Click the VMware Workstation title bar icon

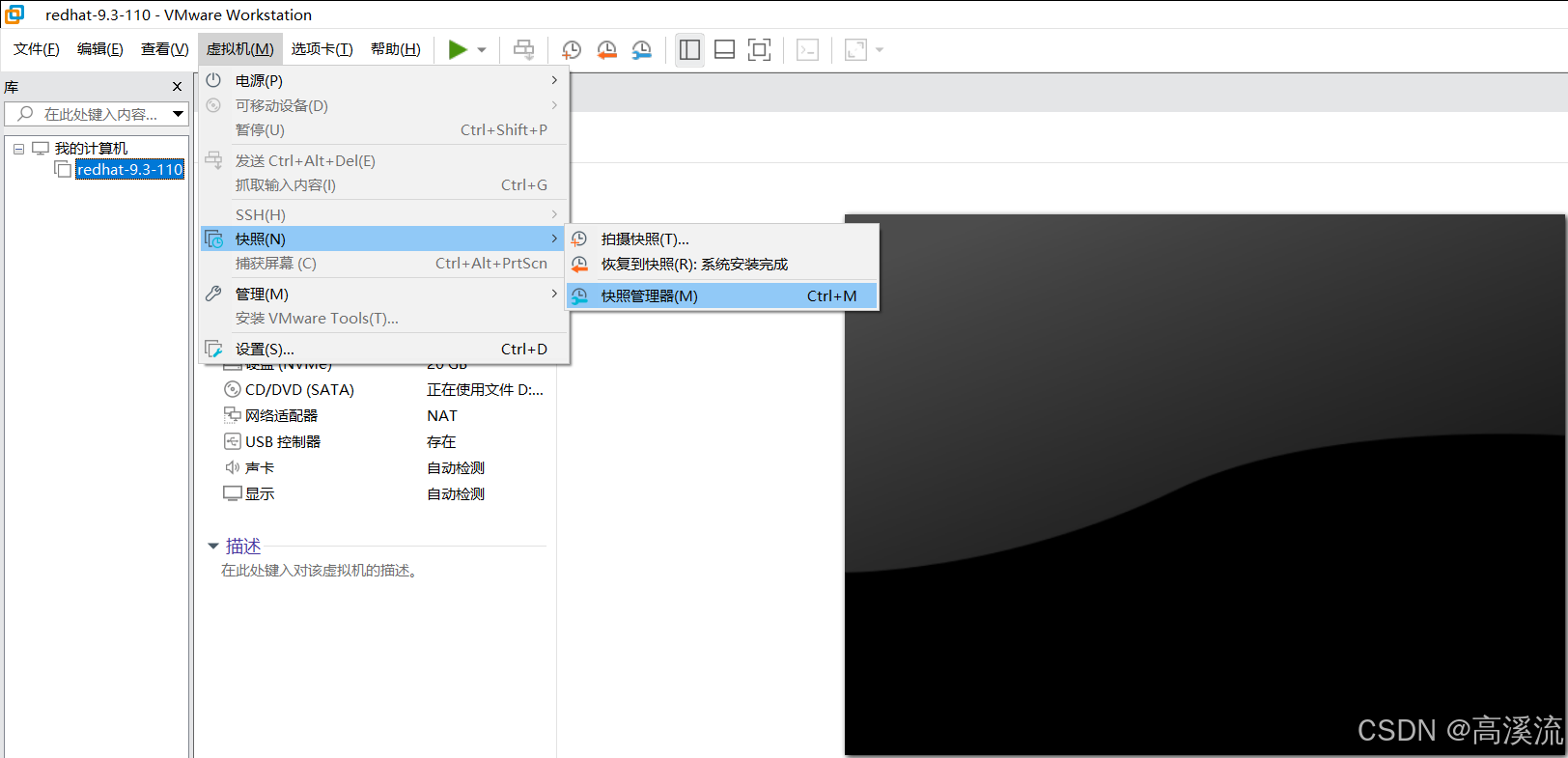point(14,14)
